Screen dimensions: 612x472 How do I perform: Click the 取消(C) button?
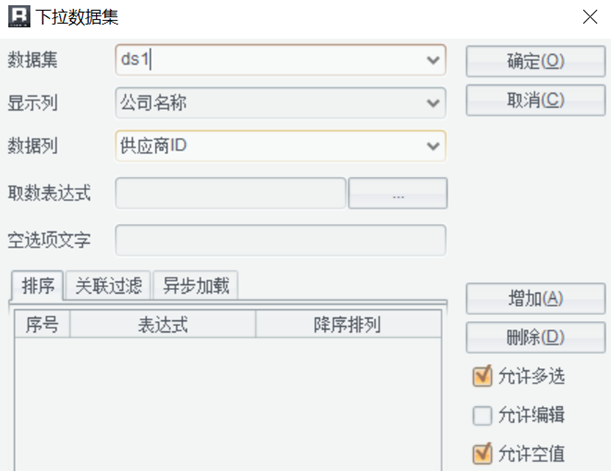point(536,100)
